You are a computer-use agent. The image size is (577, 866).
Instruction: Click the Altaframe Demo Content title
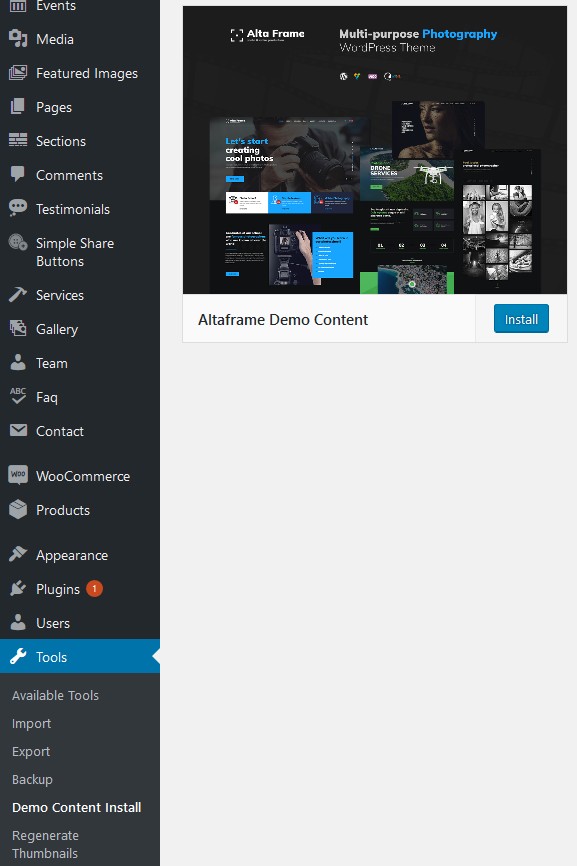[283, 320]
